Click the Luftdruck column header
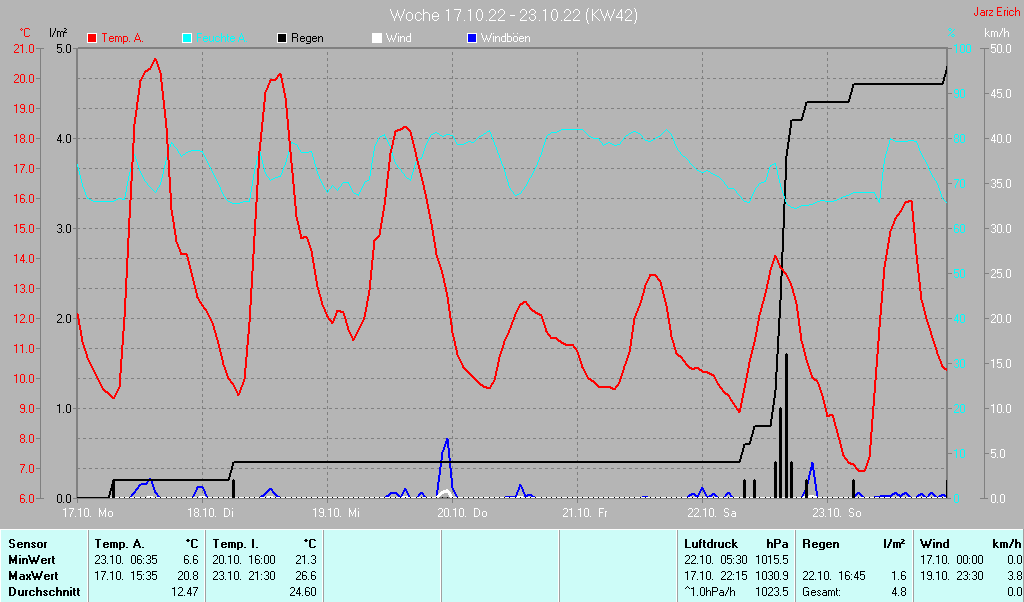Screen dimensions: 1024x602 tap(711, 544)
